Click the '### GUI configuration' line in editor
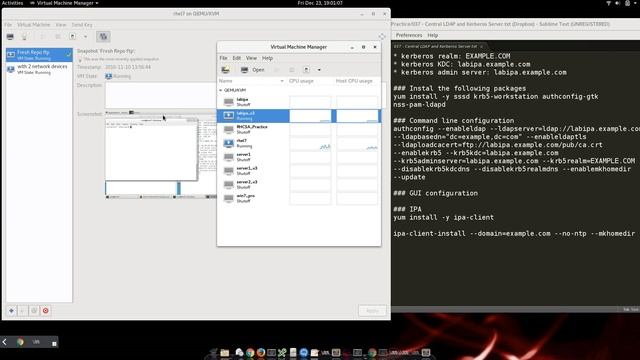Screen dimensions: 640x360 point(436,193)
